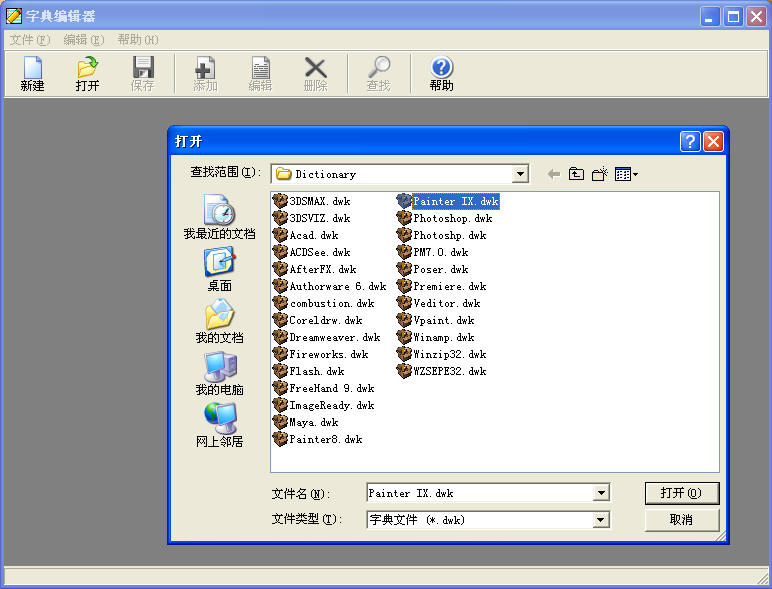
Task: Select the file ACDSee.dwk
Action: (x=312, y=252)
